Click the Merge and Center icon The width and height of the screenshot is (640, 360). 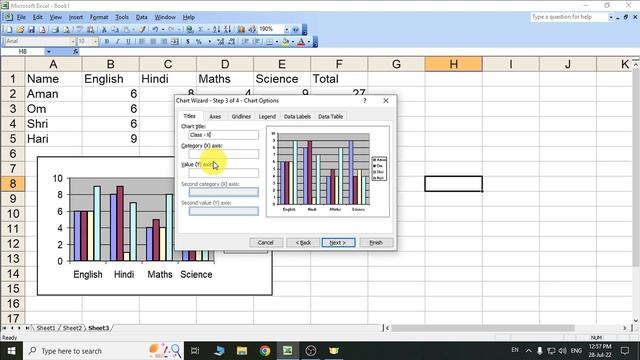tap(175, 41)
